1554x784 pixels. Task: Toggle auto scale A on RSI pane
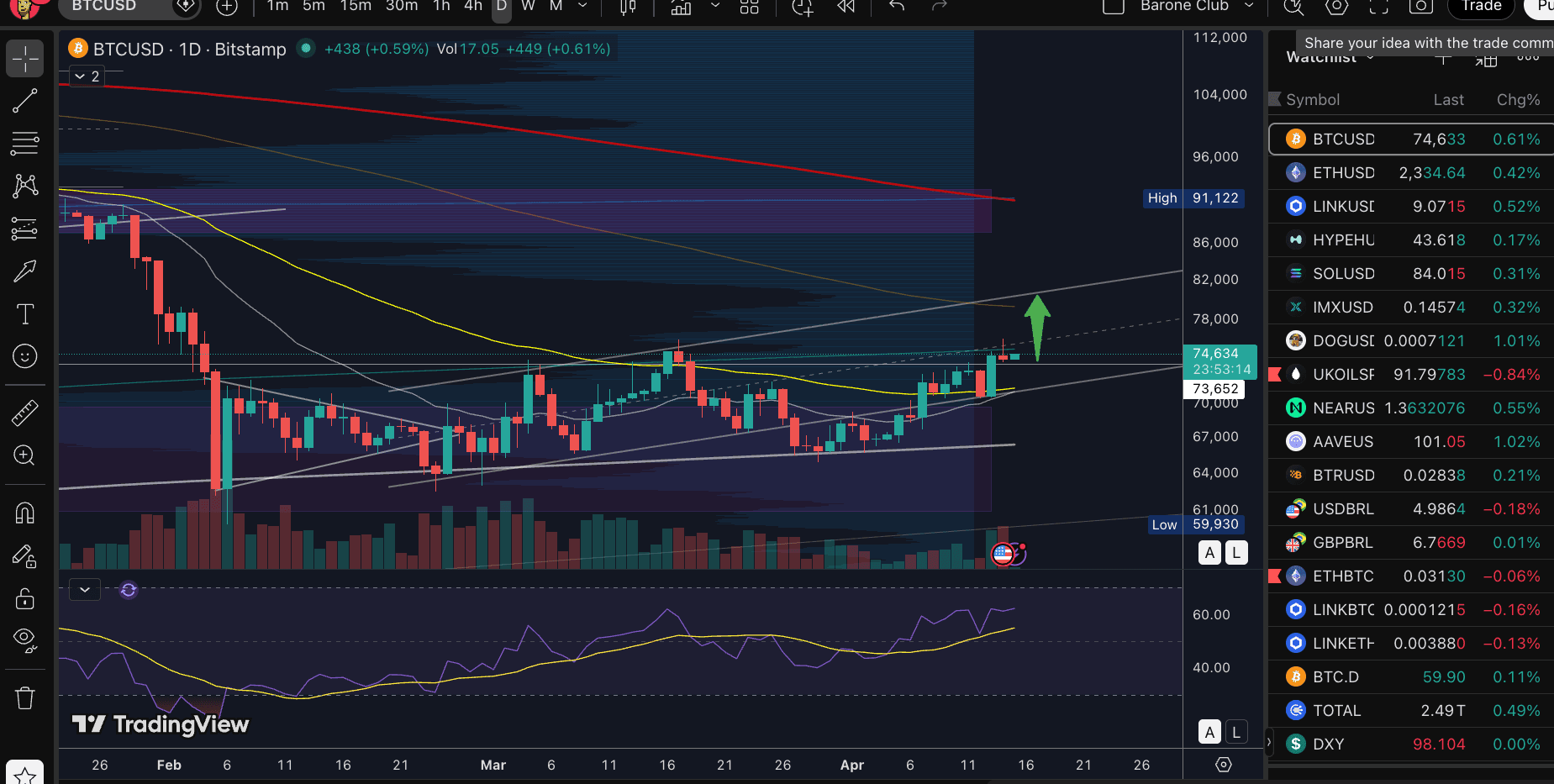point(1209,732)
